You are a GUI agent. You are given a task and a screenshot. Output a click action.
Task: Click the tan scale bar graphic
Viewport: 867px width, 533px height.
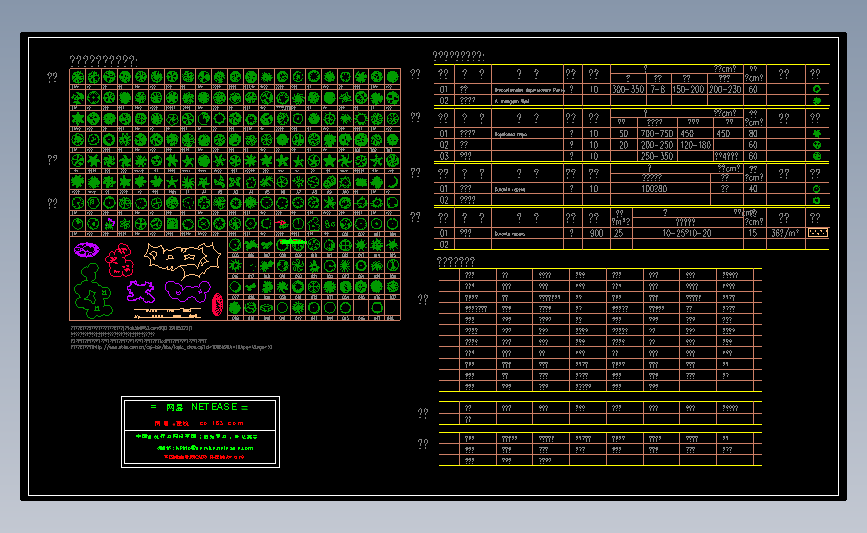[167, 313]
